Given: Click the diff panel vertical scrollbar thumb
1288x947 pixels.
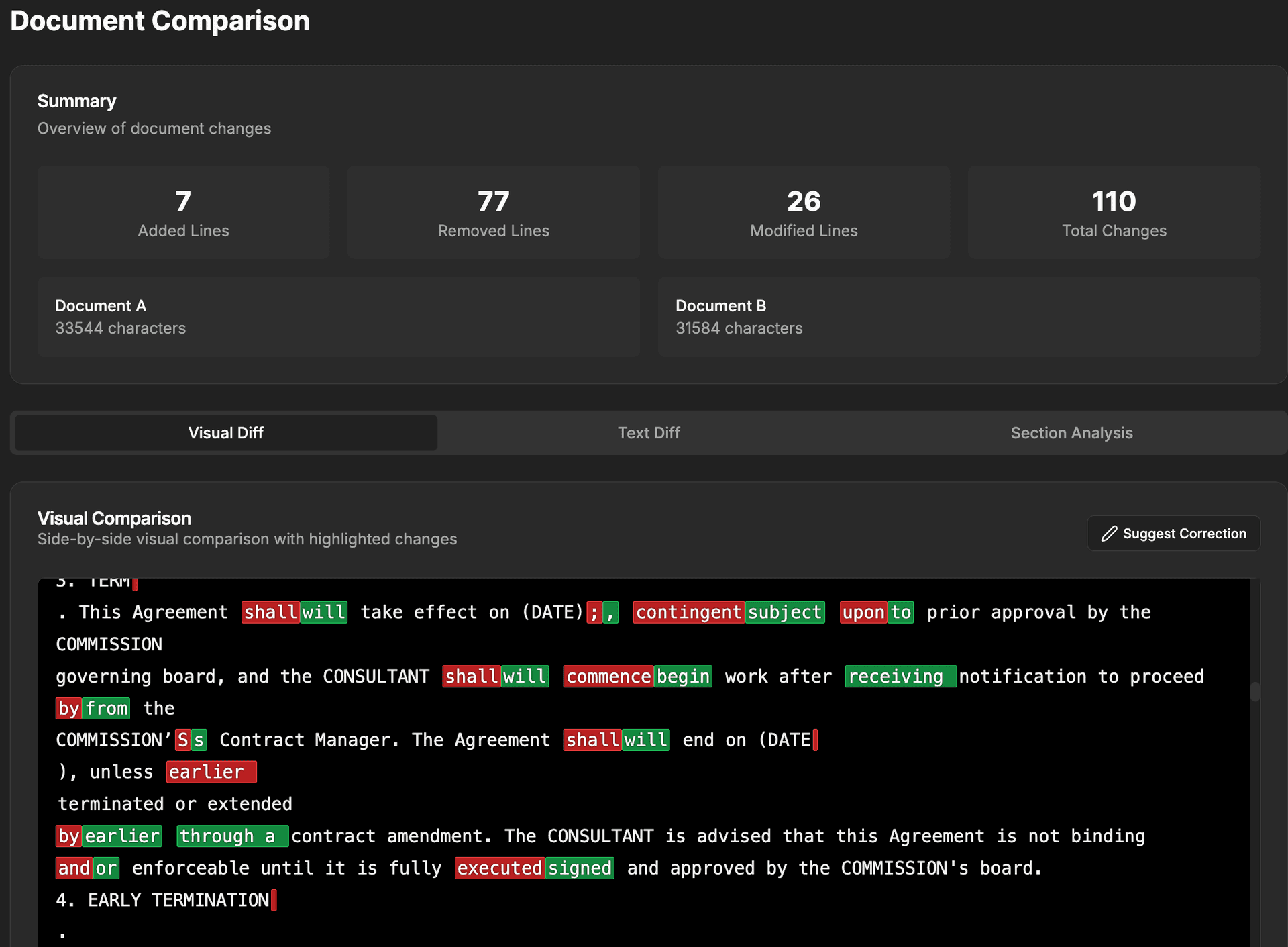Looking at the screenshot, I should 1255,691.
